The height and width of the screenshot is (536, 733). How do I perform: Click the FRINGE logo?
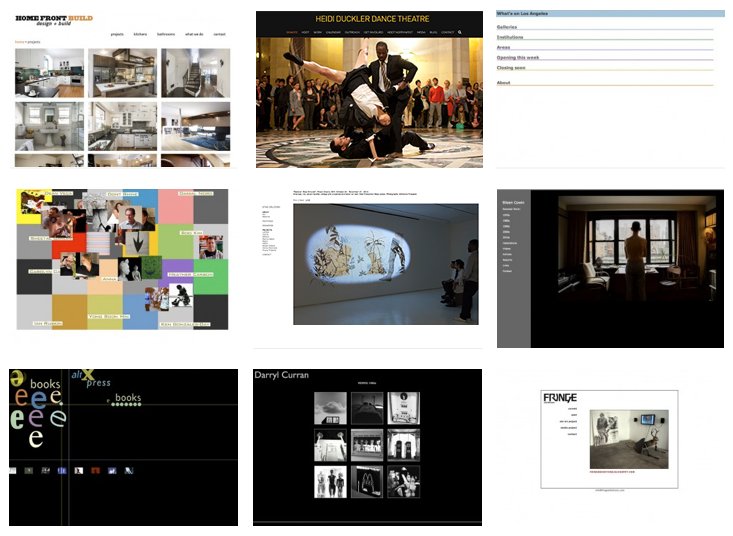558,397
